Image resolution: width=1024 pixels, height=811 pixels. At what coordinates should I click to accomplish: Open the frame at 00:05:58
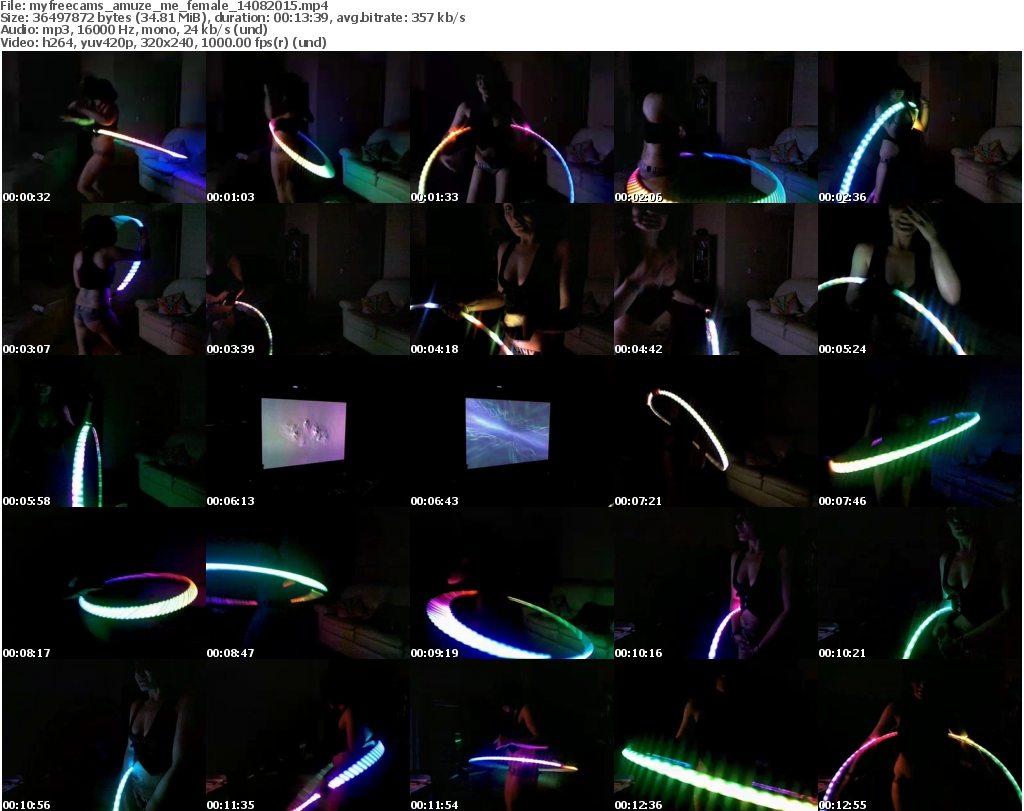(x=104, y=432)
